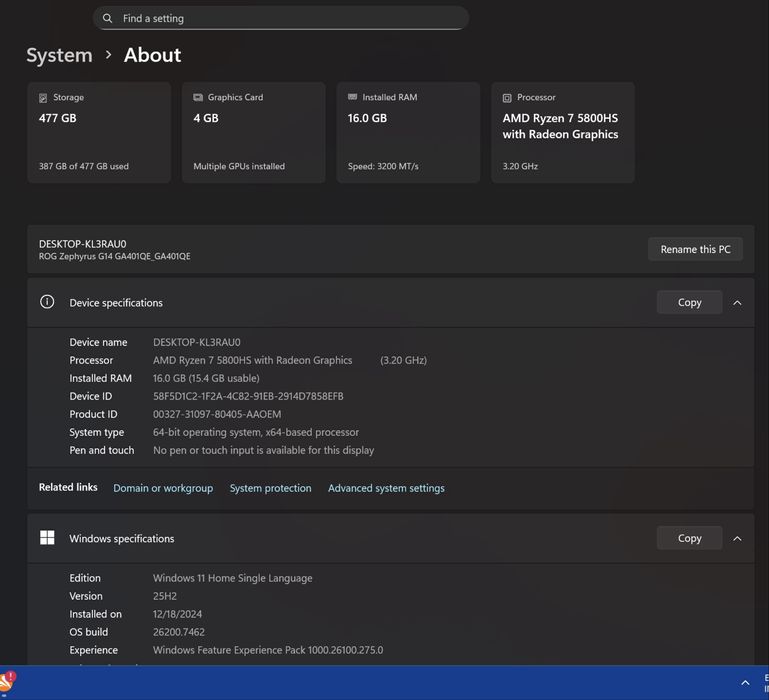Open the 477 GB Storage card

(x=99, y=132)
